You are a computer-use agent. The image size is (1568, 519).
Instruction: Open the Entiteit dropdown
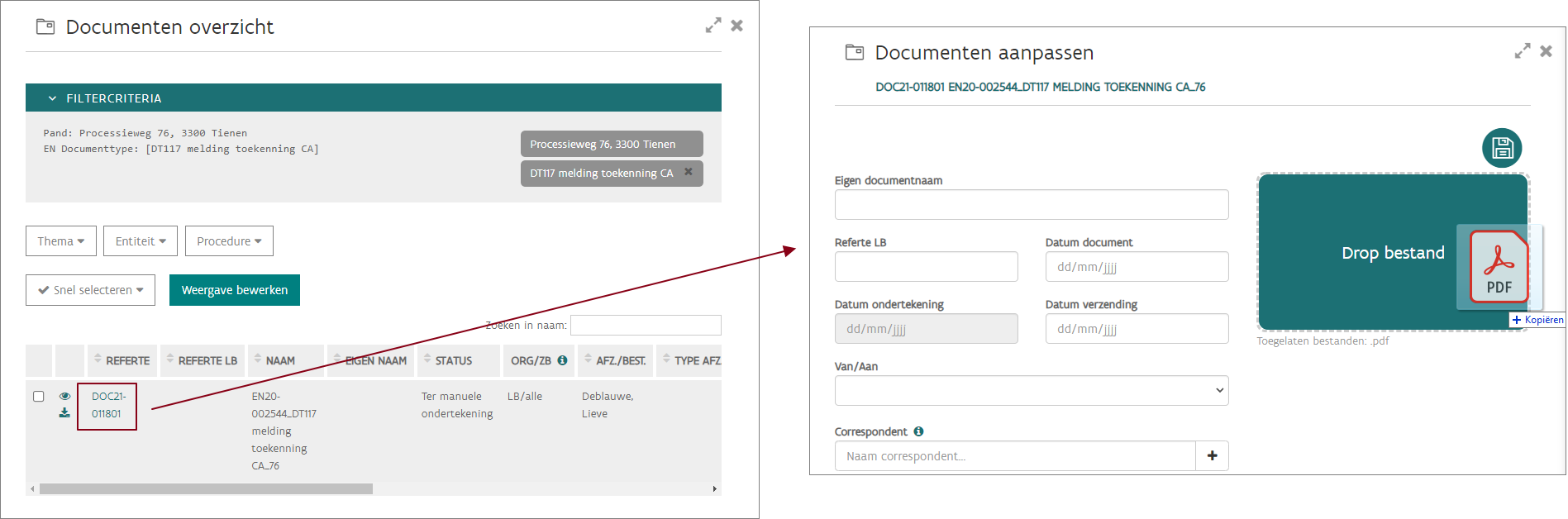click(141, 241)
